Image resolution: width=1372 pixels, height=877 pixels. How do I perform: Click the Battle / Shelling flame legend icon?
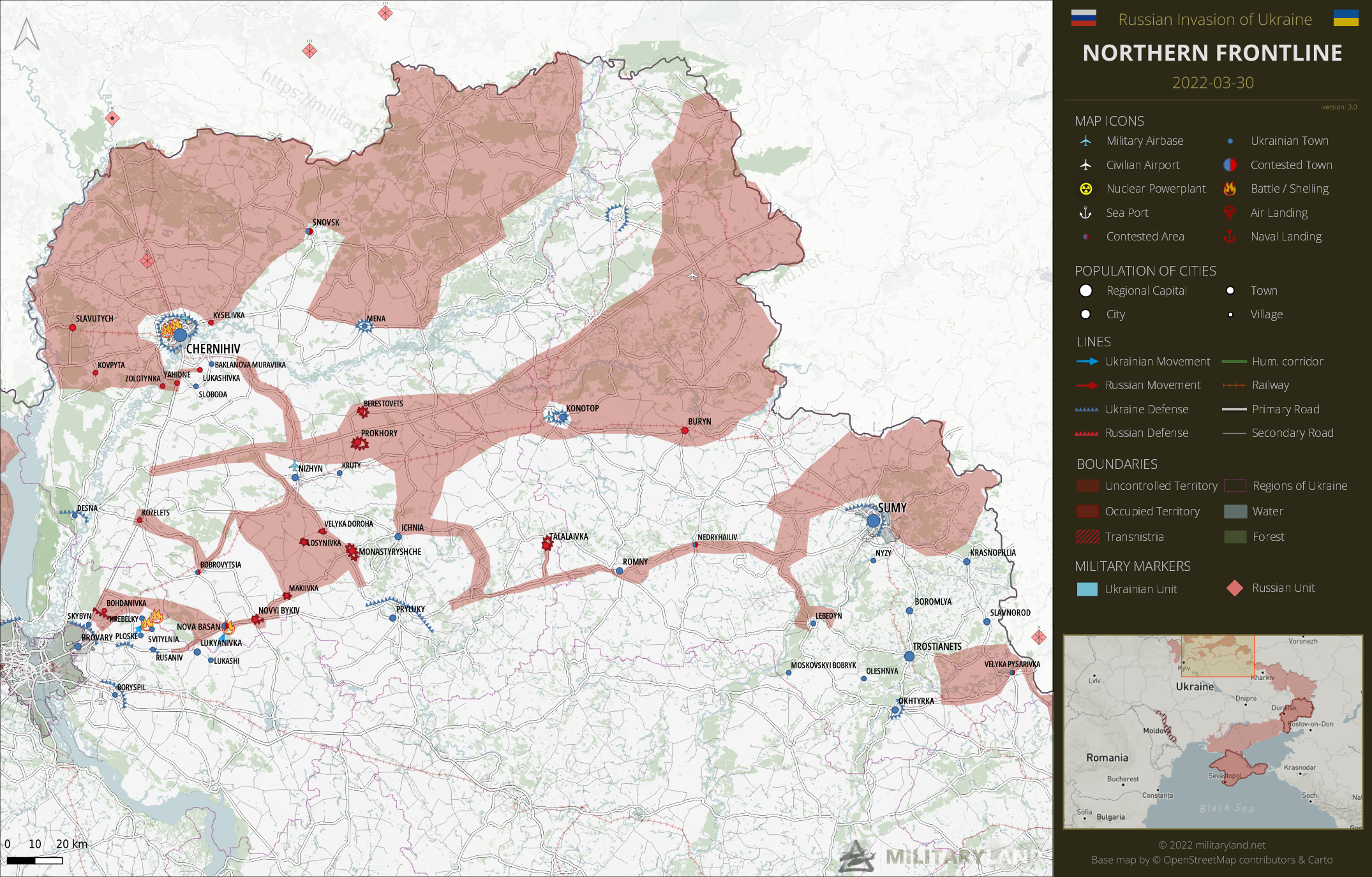click(x=1230, y=189)
